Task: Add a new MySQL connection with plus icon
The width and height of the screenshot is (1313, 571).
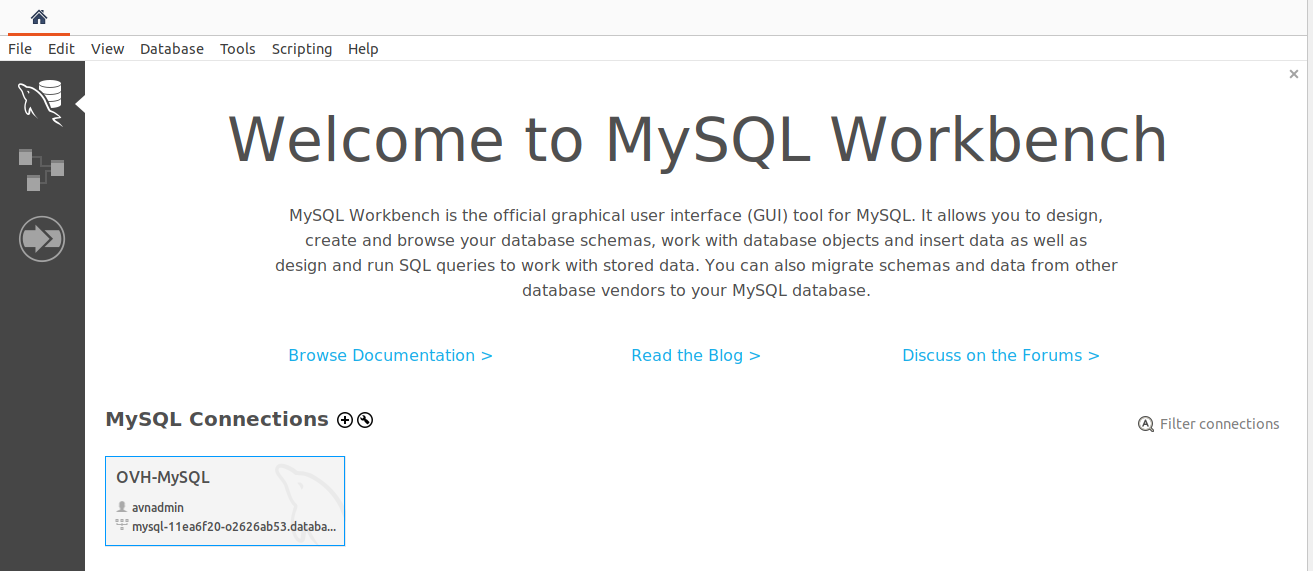Action: [345, 420]
